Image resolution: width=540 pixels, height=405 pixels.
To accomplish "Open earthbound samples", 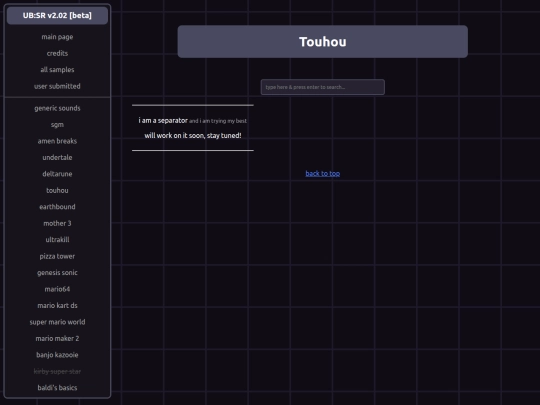I will 57,207.
